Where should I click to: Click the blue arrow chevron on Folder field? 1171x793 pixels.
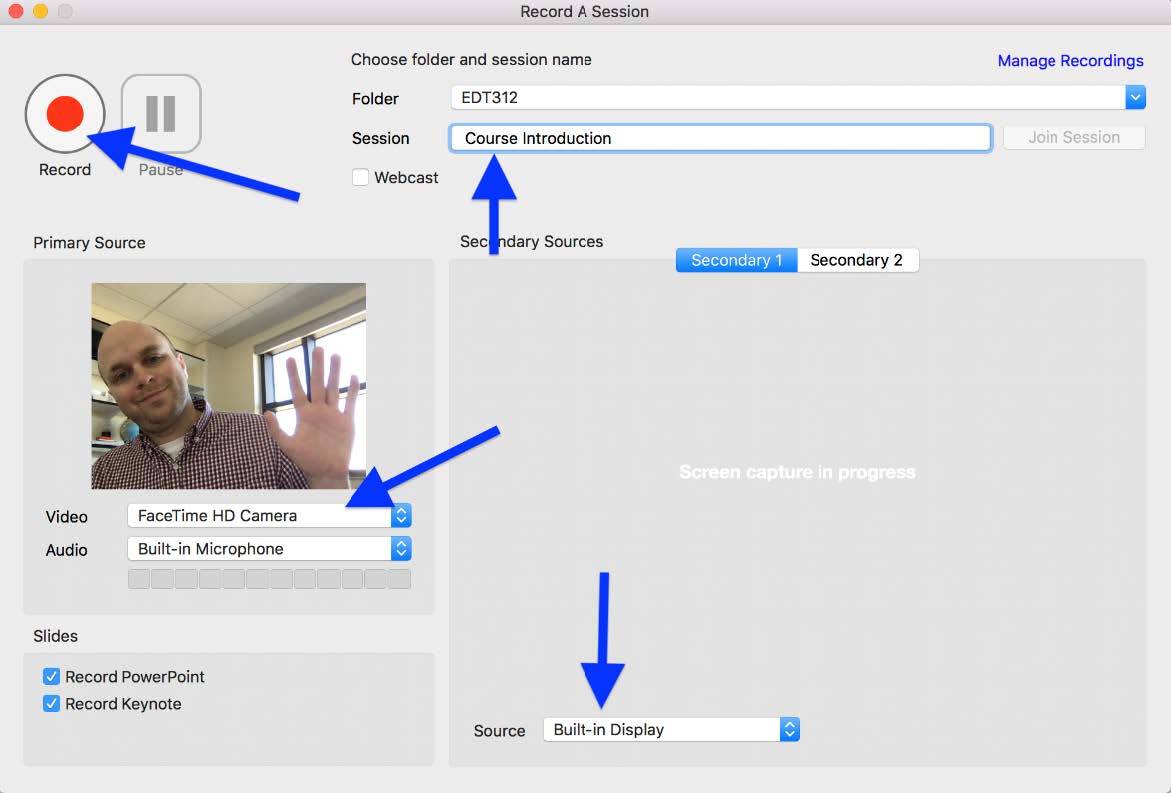[1135, 98]
